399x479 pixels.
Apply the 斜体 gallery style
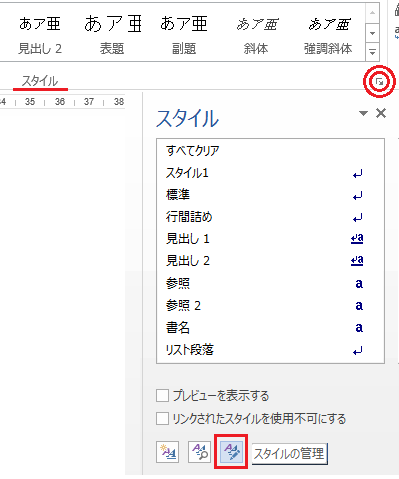tap(256, 35)
